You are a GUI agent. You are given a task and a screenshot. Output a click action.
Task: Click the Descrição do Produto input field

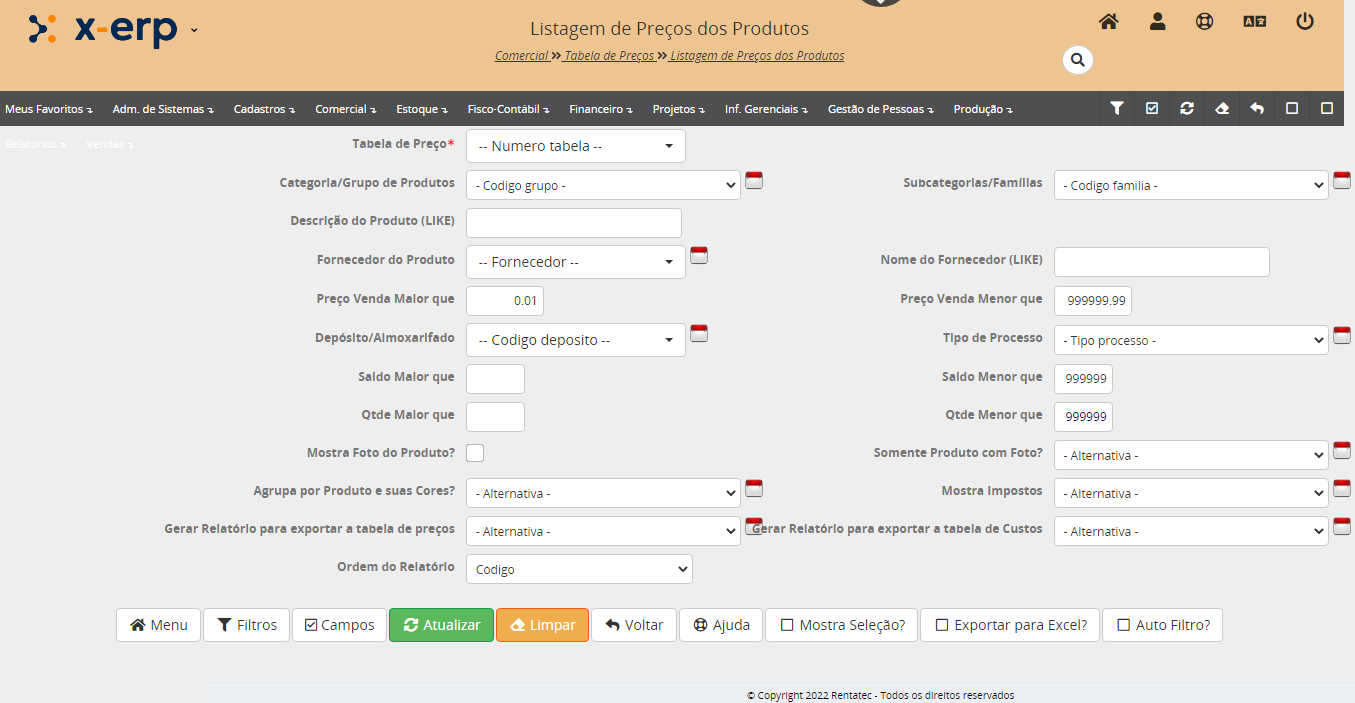[x=573, y=223]
